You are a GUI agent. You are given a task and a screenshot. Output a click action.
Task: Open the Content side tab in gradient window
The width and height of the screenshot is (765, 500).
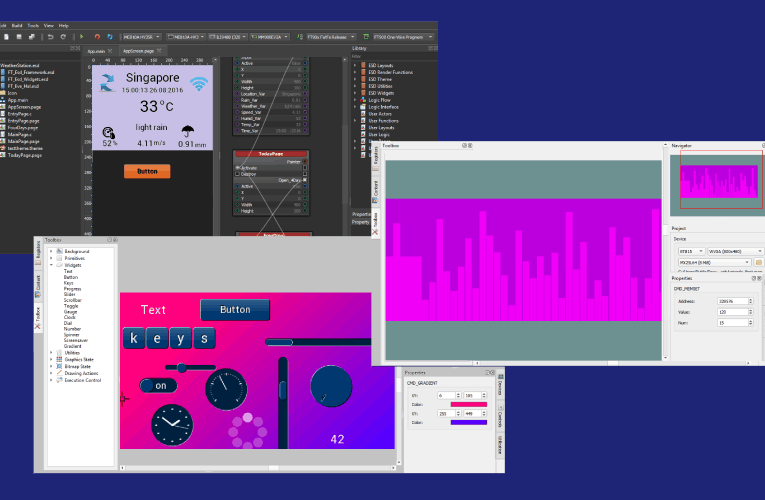point(38,286)
